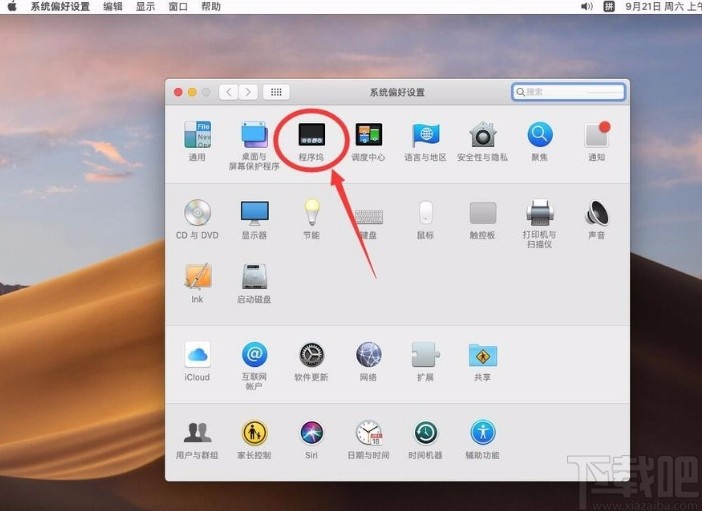
Task: Close the 系统偏好设置 window
Action: click(x=178, y=92)
